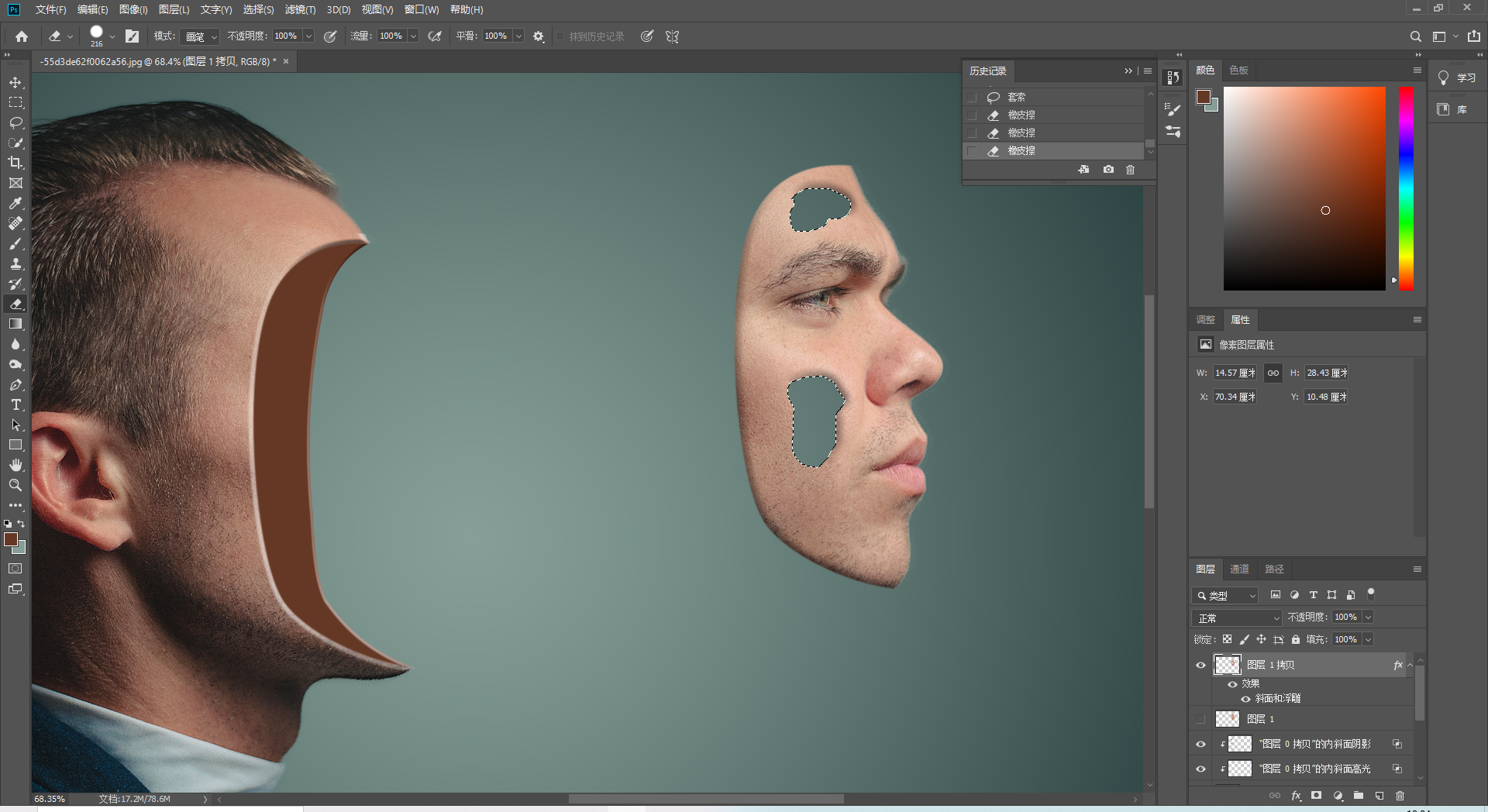Click the 套索 history state
This screenshot has height=812, width=1488.
pos(1016,97)
